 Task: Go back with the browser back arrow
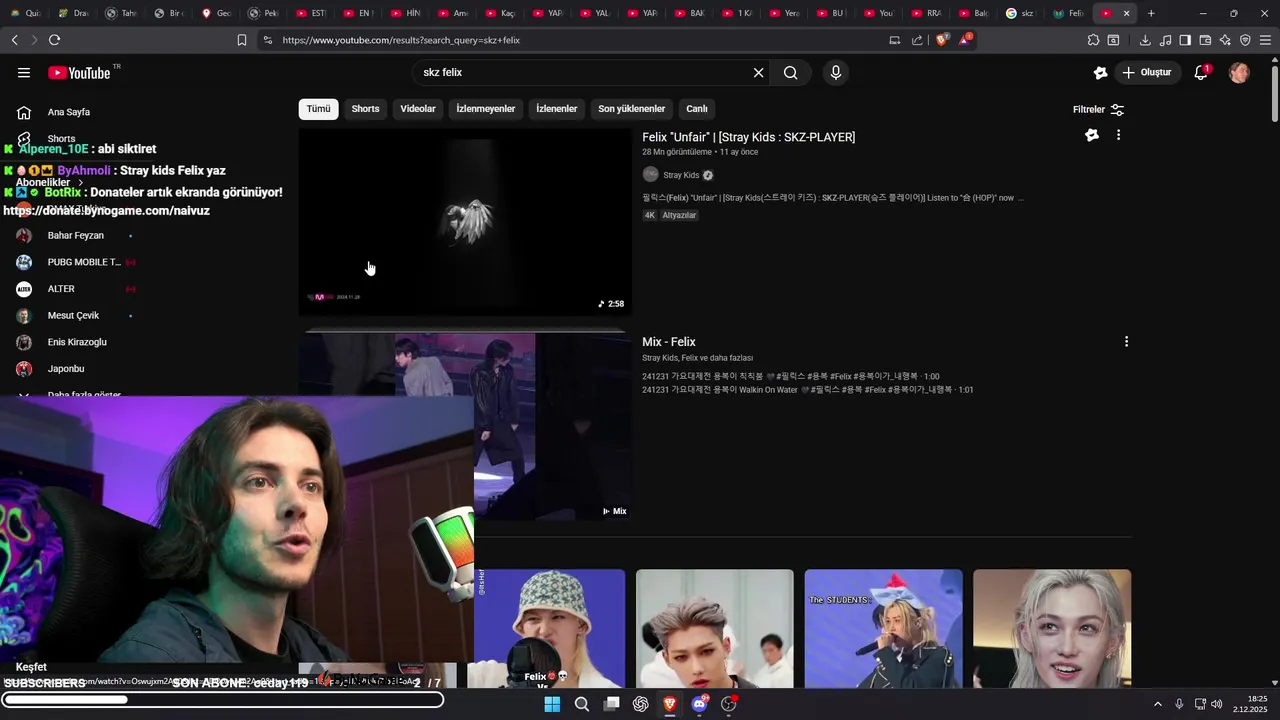pos(14,40)
